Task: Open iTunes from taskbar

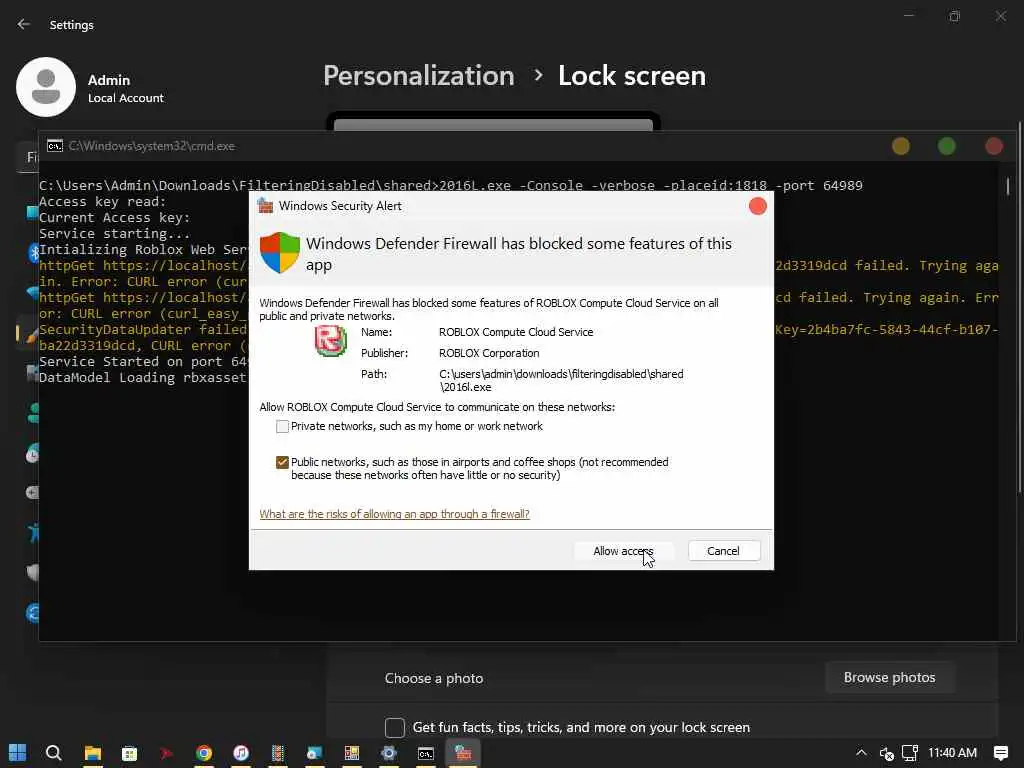Action: click(241, 753)
